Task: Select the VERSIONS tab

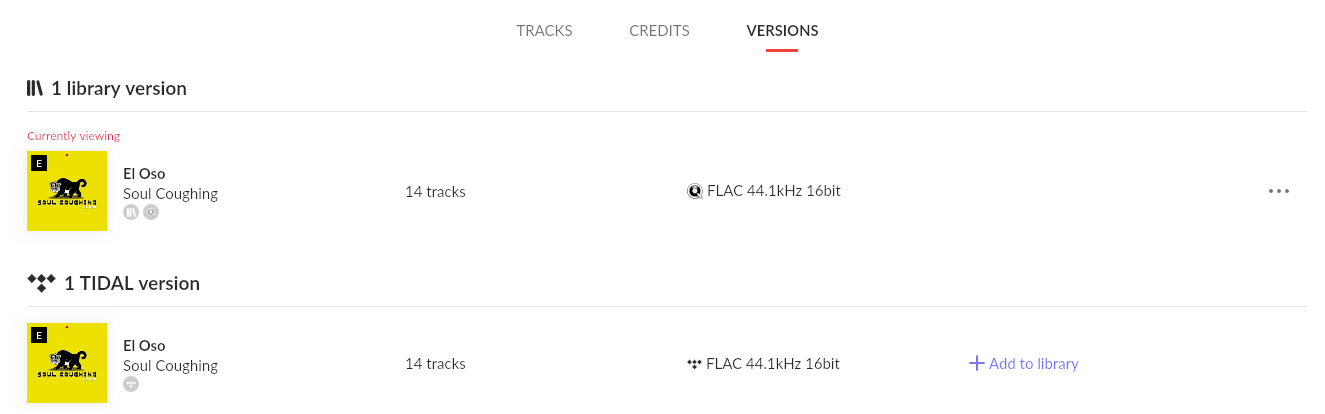Action: [x=782, y=31]
